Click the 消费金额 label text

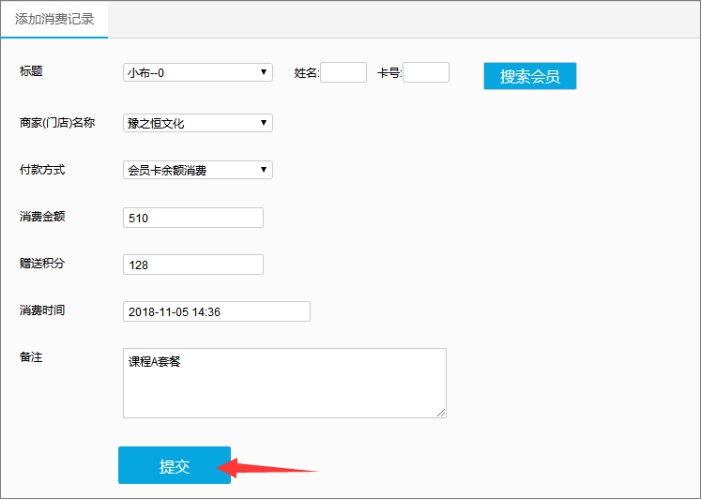click(x=42, y=216)
